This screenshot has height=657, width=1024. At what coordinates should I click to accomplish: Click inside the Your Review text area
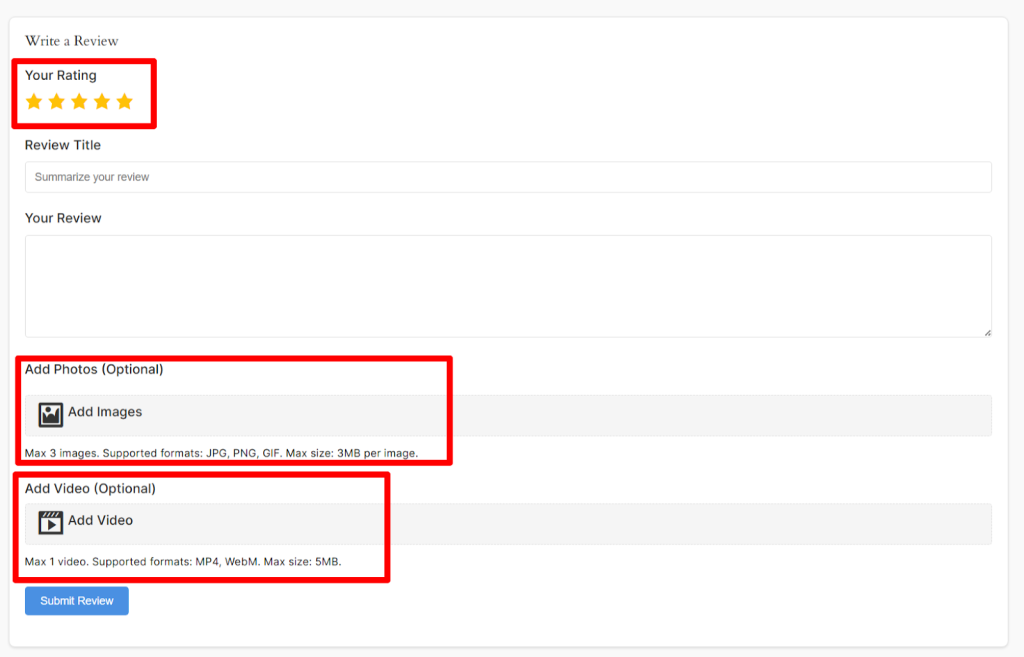coord(508,286)
